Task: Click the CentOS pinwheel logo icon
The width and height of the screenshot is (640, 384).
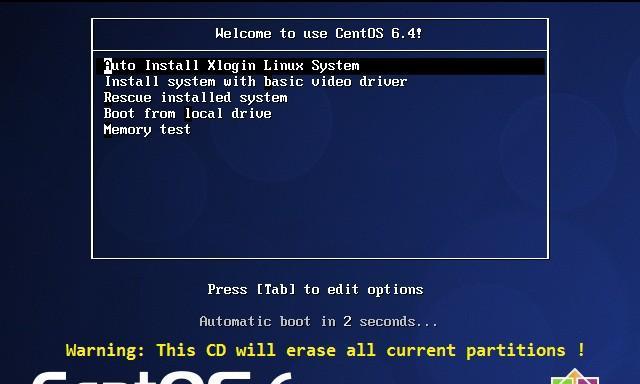Action: coord(575,376)
